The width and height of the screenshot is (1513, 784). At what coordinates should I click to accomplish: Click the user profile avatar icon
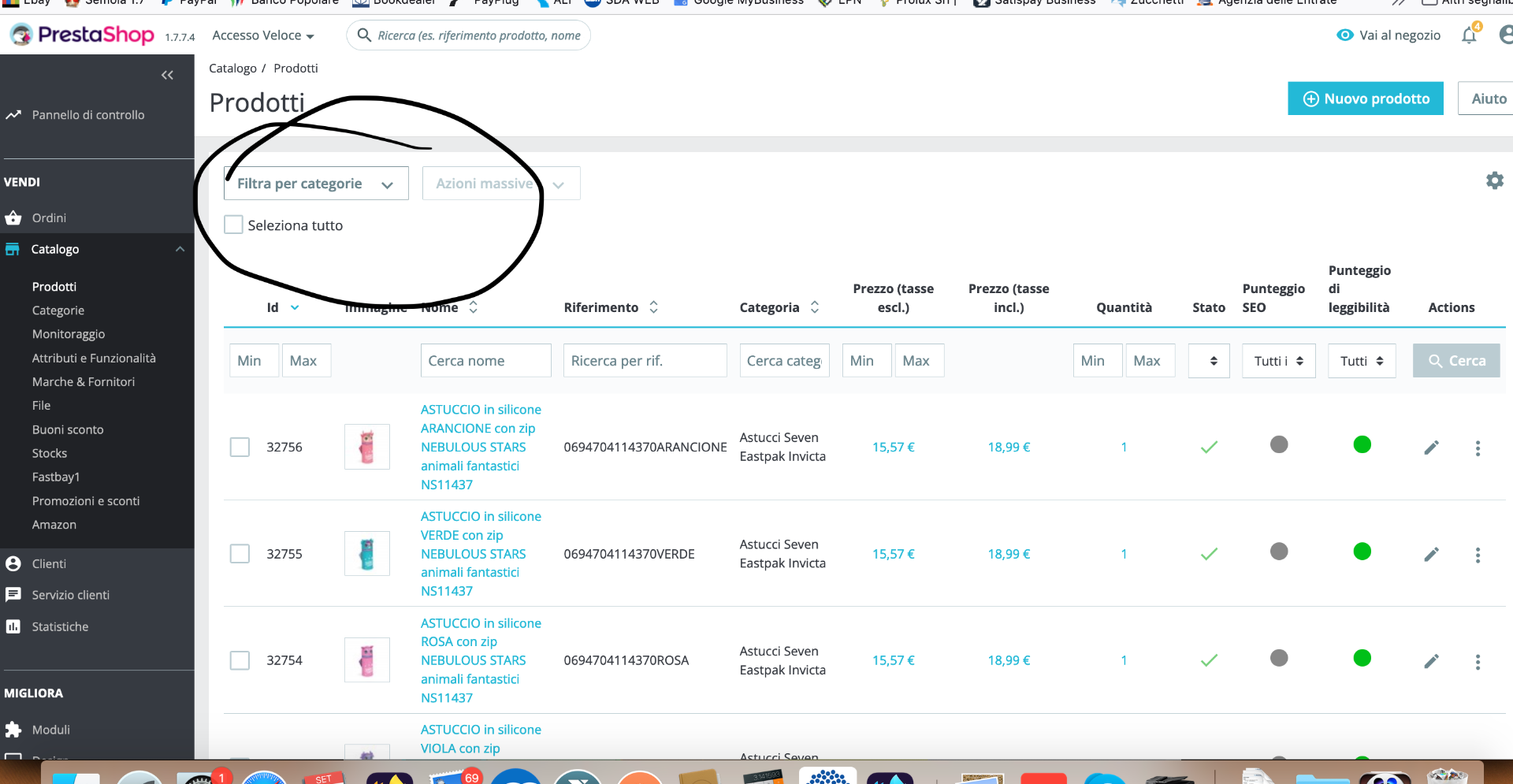click(1506, 35)
